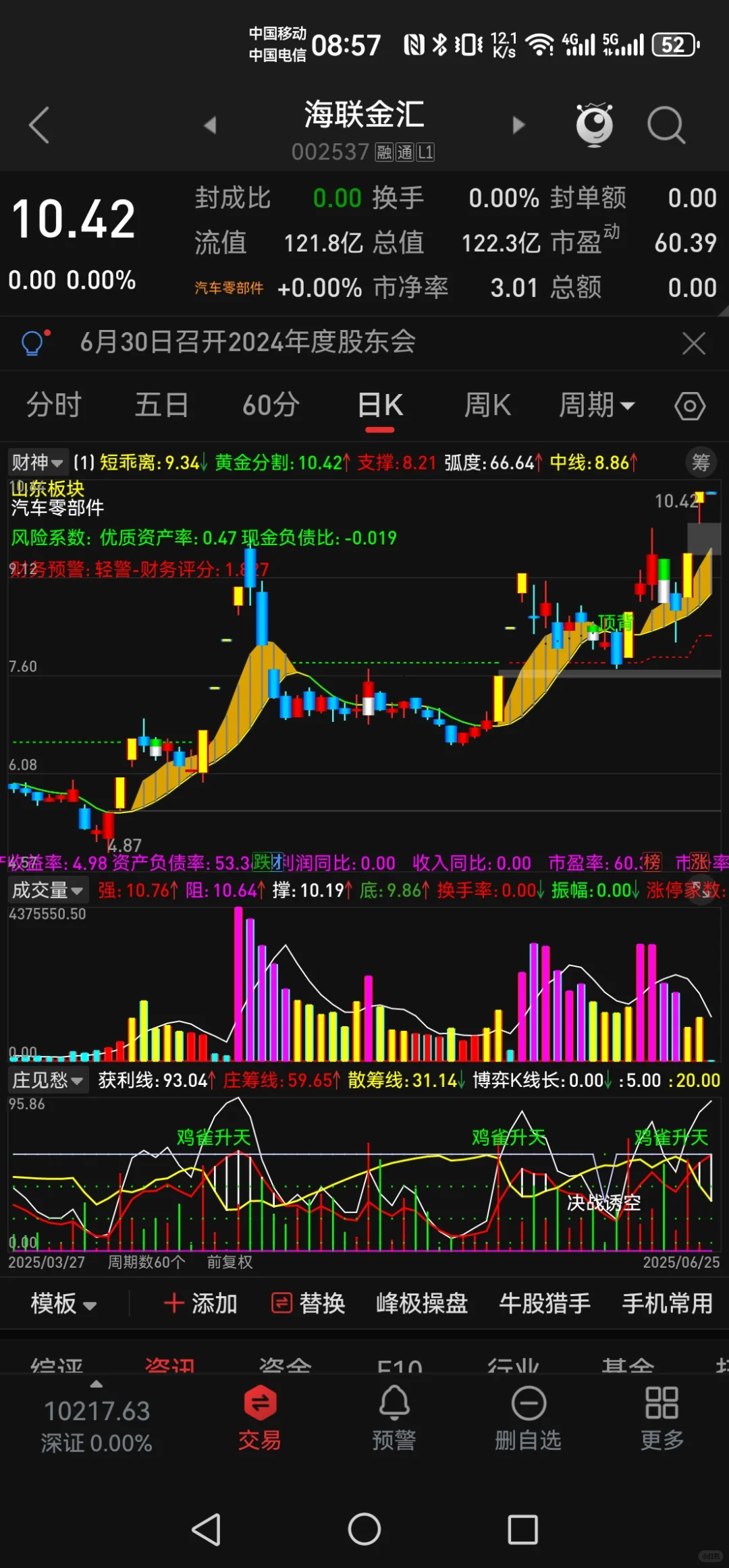
Task: Tap the 前复权 adjustment label
Action: 230,1262
